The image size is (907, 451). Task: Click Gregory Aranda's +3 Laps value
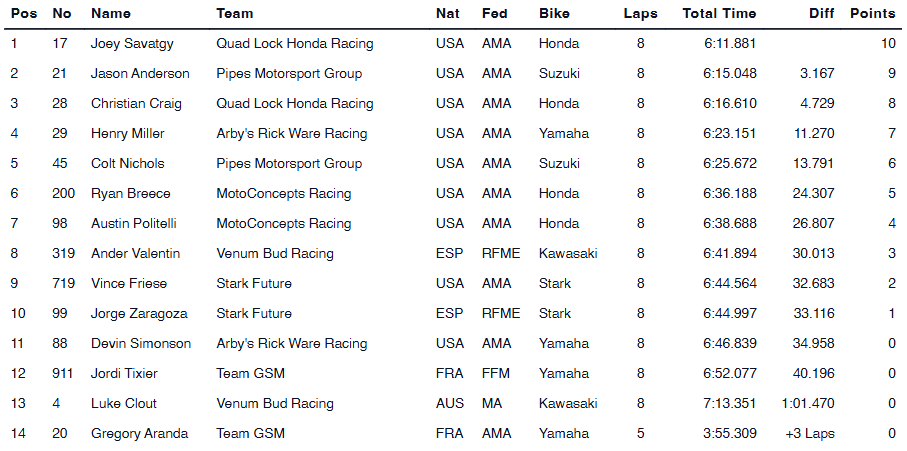pyautogui.click(x=810, y=434)
